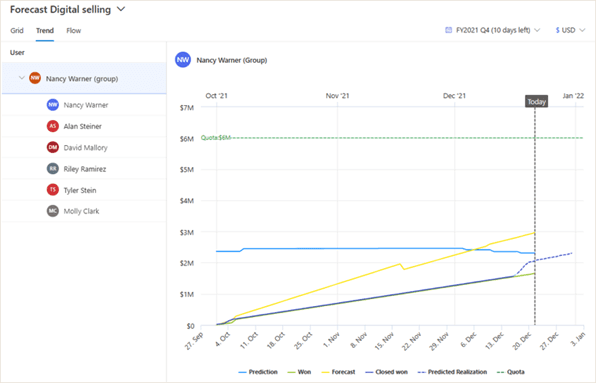Click the DM avatar icon
Viewport: 596px width, 383px height.
point(53,147)
